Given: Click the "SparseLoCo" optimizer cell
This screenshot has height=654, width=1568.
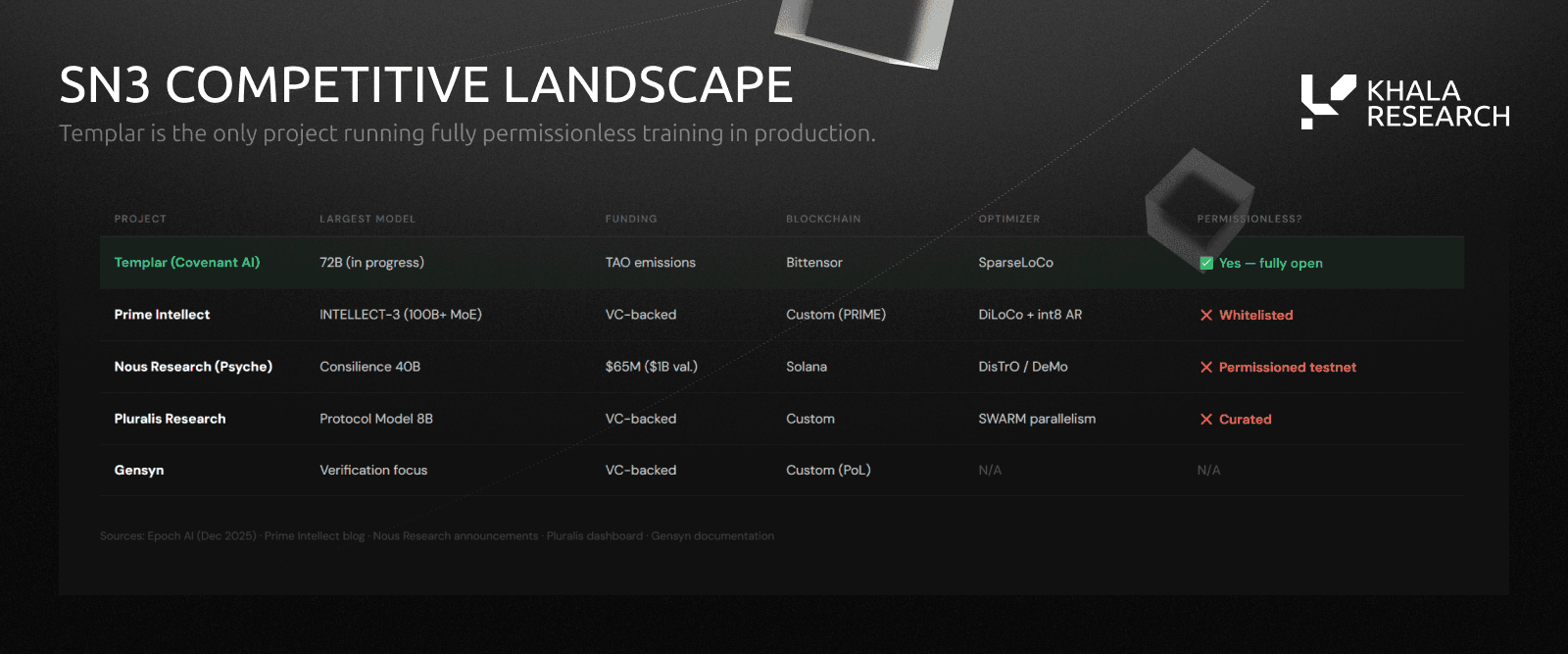Looking at the screenshot, I should [x=1015, y=262].
